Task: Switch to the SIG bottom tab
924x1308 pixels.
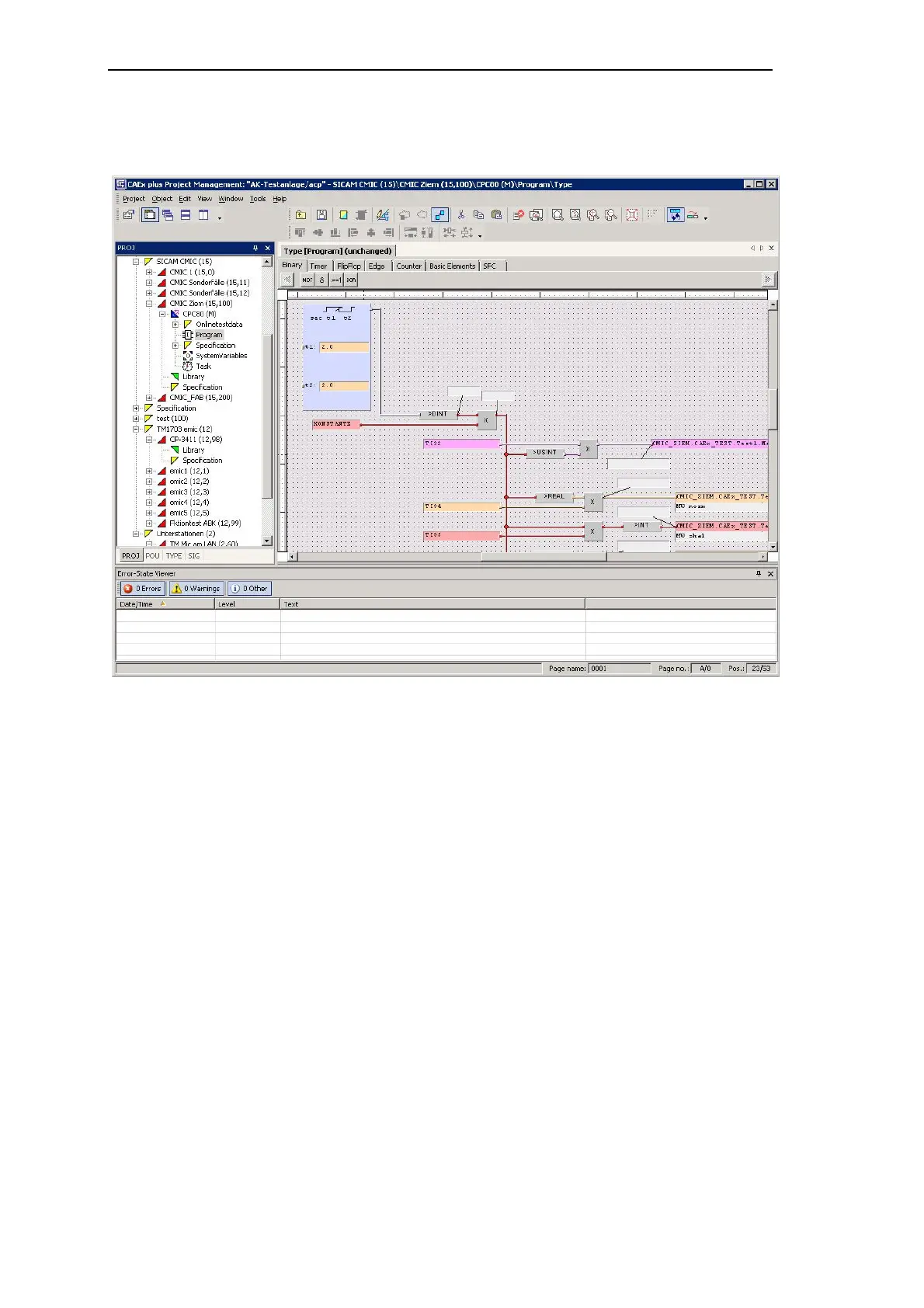Action: [x=194, y=556]
